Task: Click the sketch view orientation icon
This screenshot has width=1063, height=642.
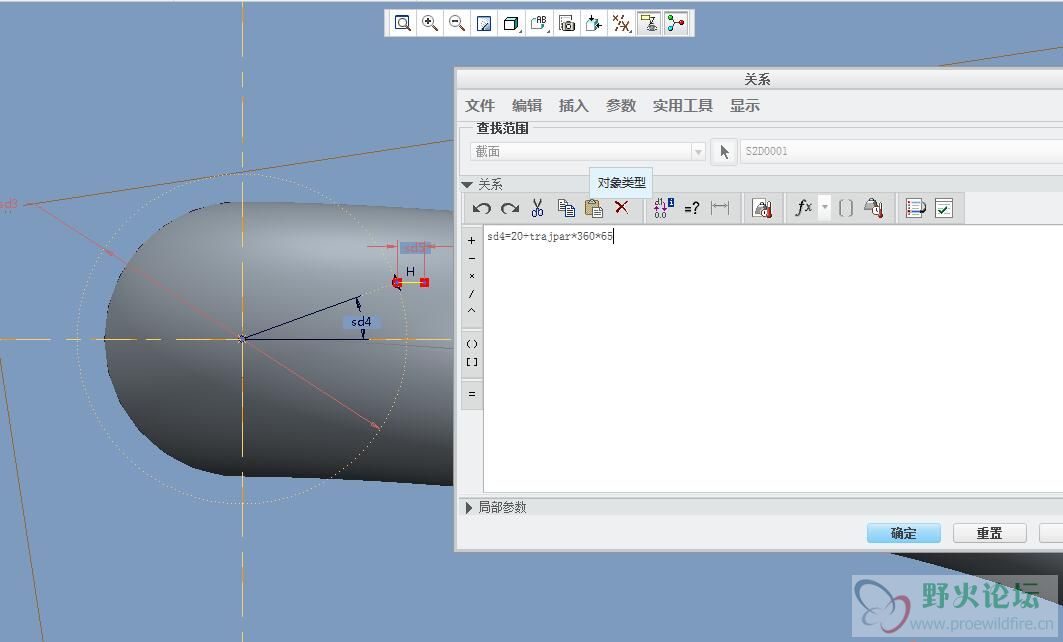Action: click(594, 24)
